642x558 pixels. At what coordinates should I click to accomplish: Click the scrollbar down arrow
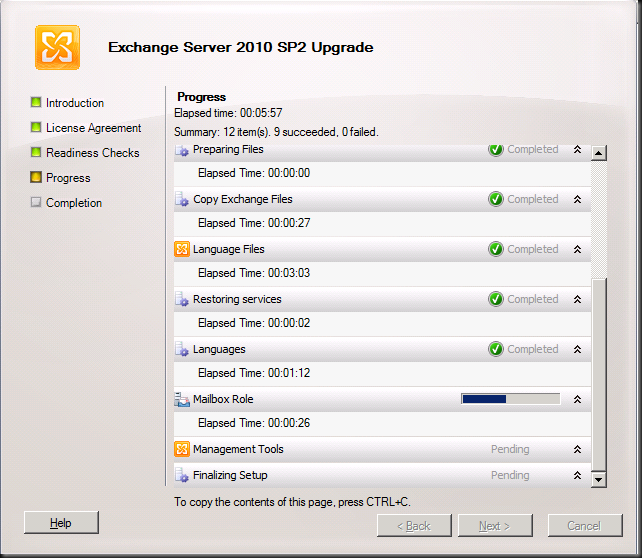point(599,479)
